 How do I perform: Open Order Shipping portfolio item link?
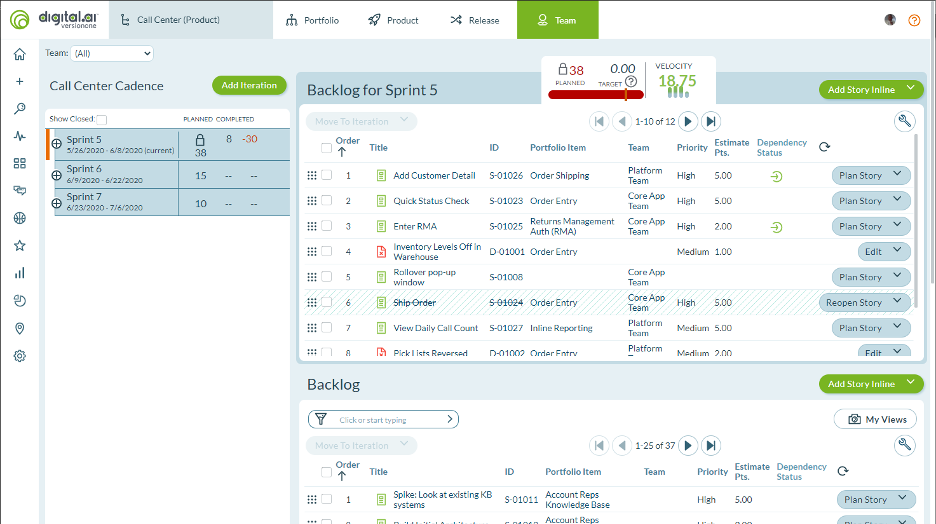click(559, 175)
